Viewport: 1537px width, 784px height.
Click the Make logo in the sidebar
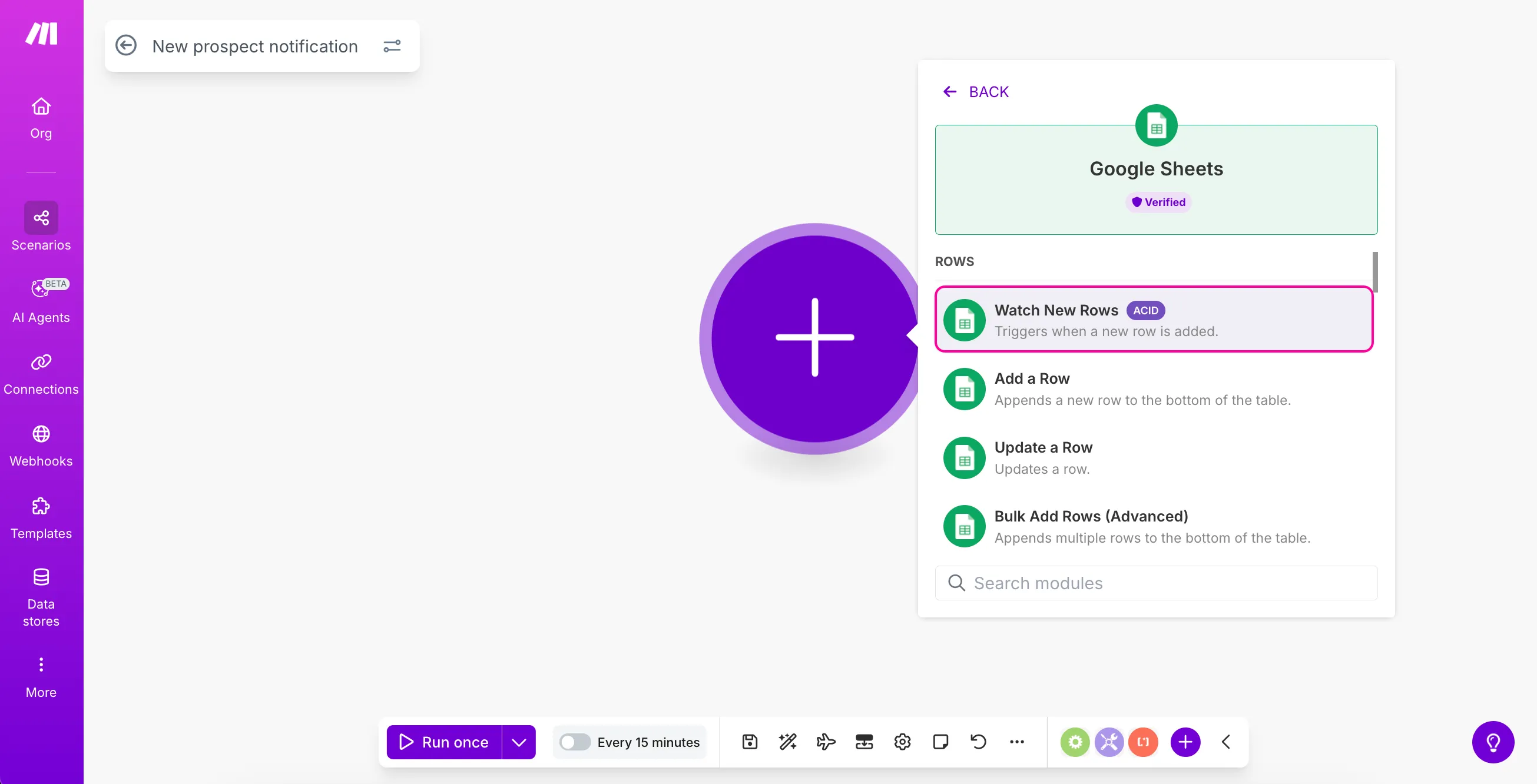tap(41, 34)
